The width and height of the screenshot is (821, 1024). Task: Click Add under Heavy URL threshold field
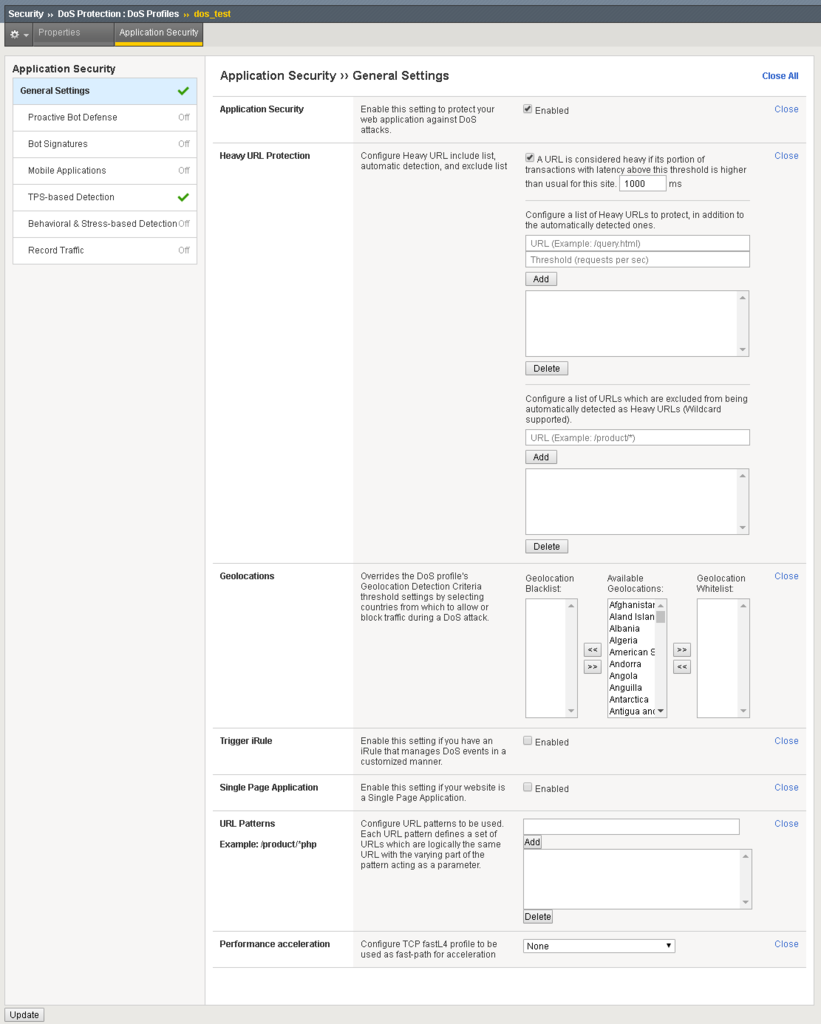coord(541,279)
